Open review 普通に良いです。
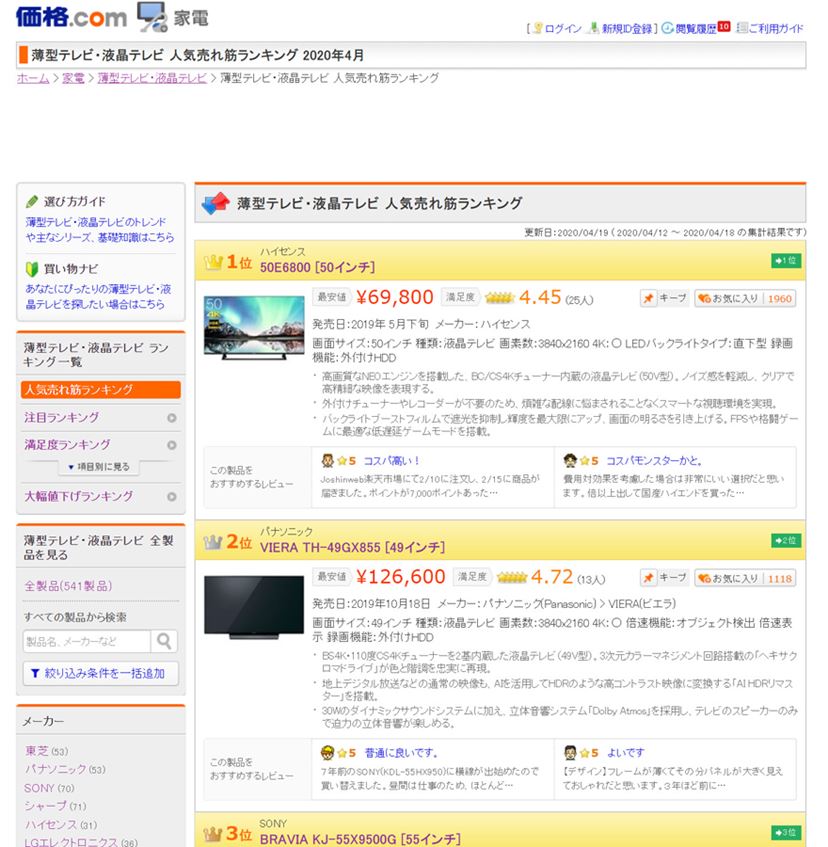This screenshot has height=847, width=828. 401,752
